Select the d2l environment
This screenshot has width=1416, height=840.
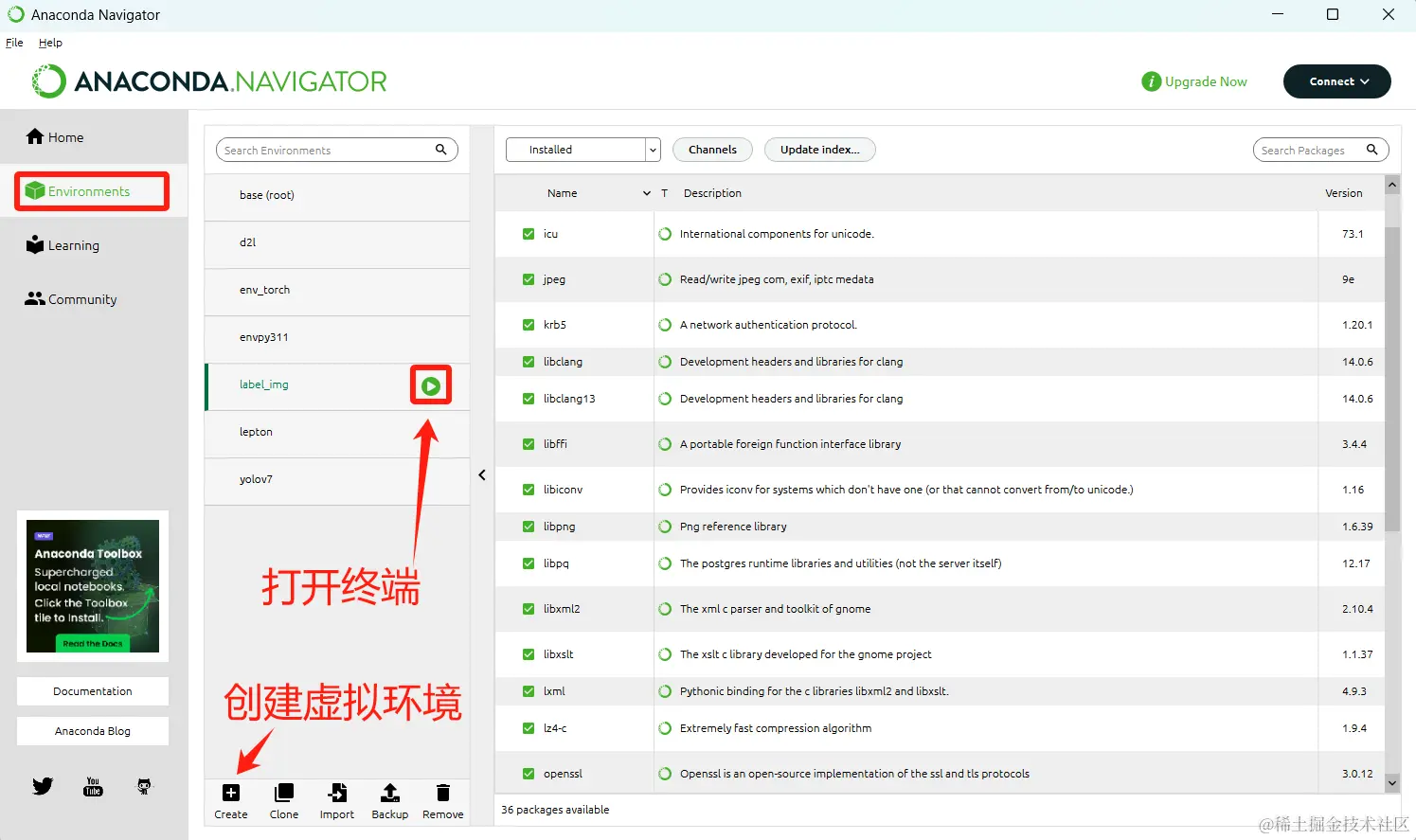[337, 243]
